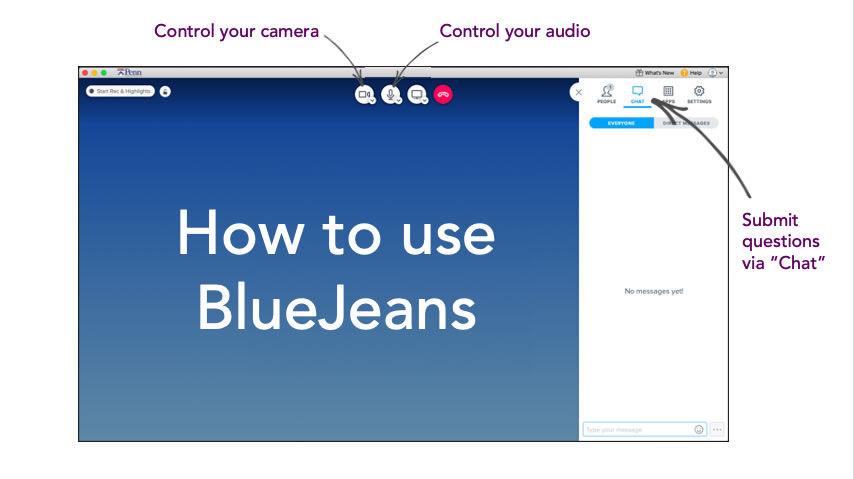This screenshot has width=854, height=479.
Task: Open camera options dropdown arrow
Action: pyautogui.click(x=373, y=100)
